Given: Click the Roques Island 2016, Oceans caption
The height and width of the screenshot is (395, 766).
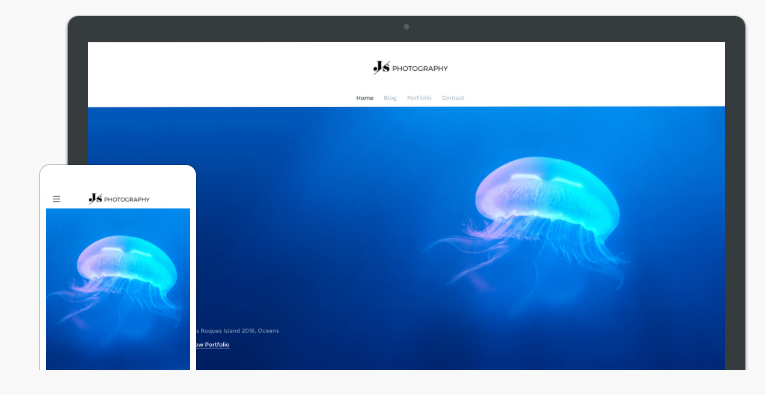Looking at the screenshot, I should [x=237, y=331].
